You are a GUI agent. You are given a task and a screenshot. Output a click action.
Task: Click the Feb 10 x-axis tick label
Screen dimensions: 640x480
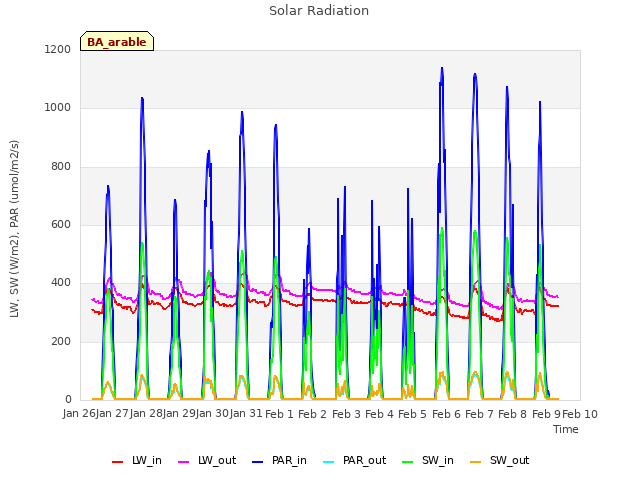click(x=580, y=414)
